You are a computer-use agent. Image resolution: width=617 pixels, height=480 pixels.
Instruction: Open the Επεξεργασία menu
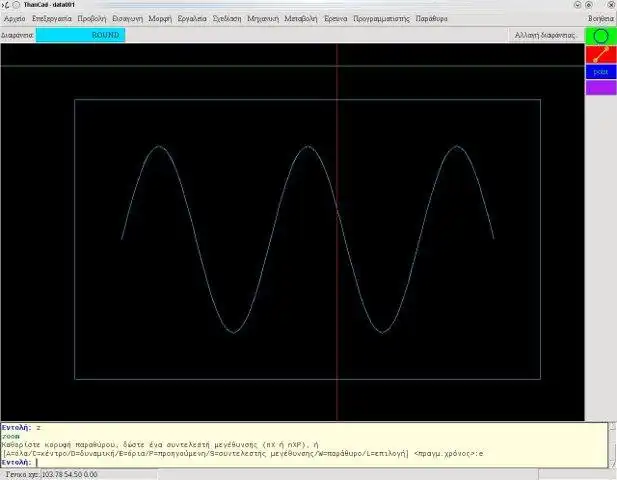click(x=52, y=18)
